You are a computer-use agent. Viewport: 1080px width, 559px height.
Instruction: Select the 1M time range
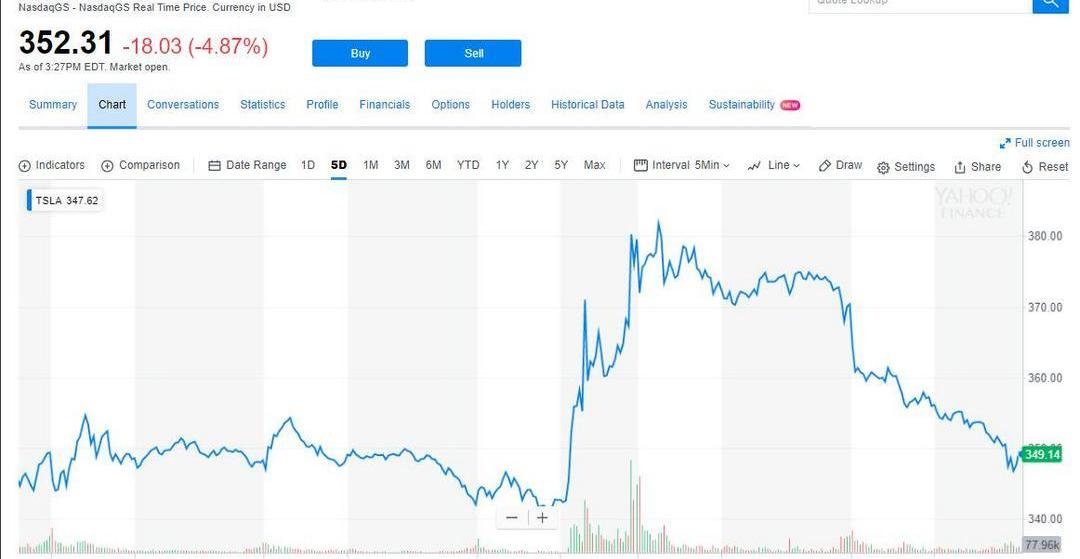(x=370, y=166)
